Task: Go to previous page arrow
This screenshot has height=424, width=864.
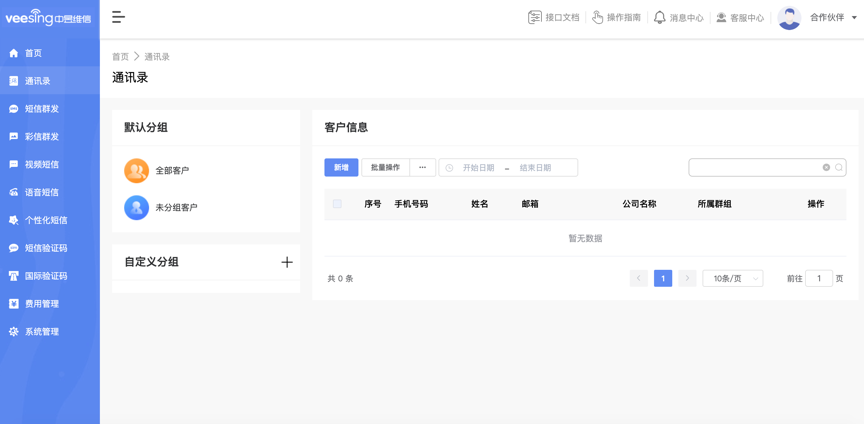Action: (639, 278)
